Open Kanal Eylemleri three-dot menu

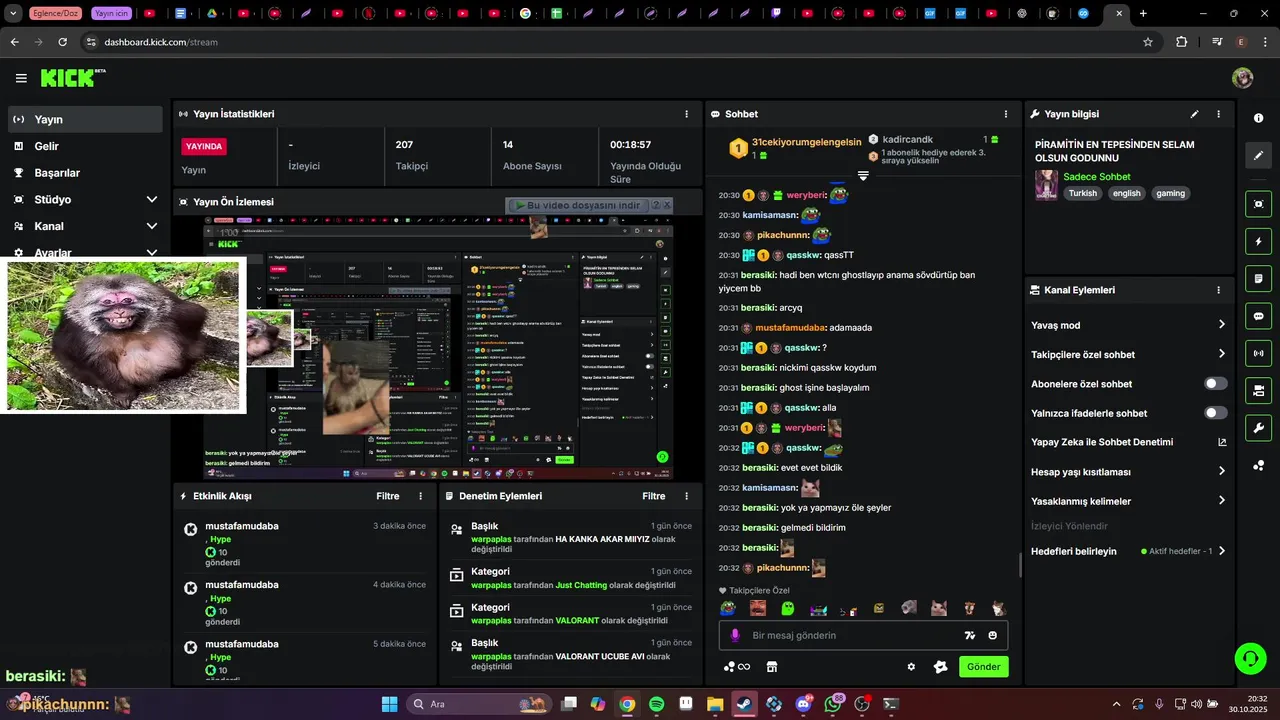[x=1218, y=290]
